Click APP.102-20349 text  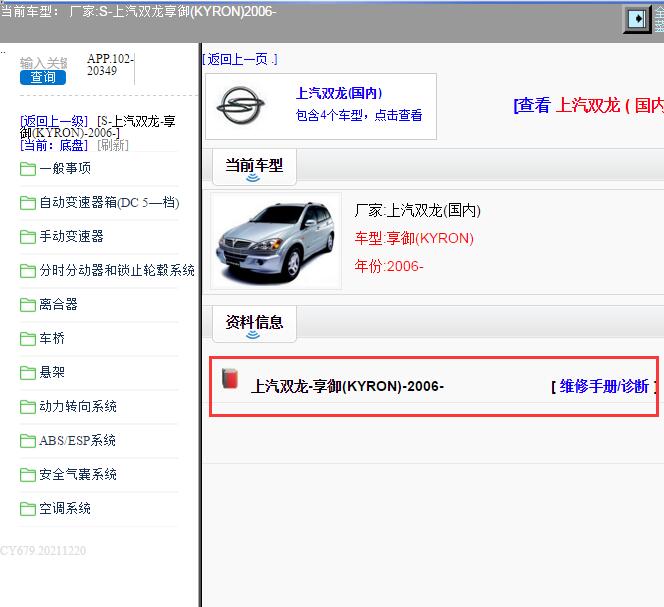[x=110, y=64]
